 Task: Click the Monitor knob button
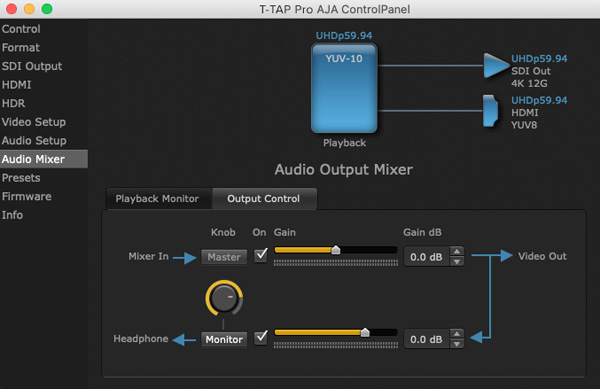224,339
